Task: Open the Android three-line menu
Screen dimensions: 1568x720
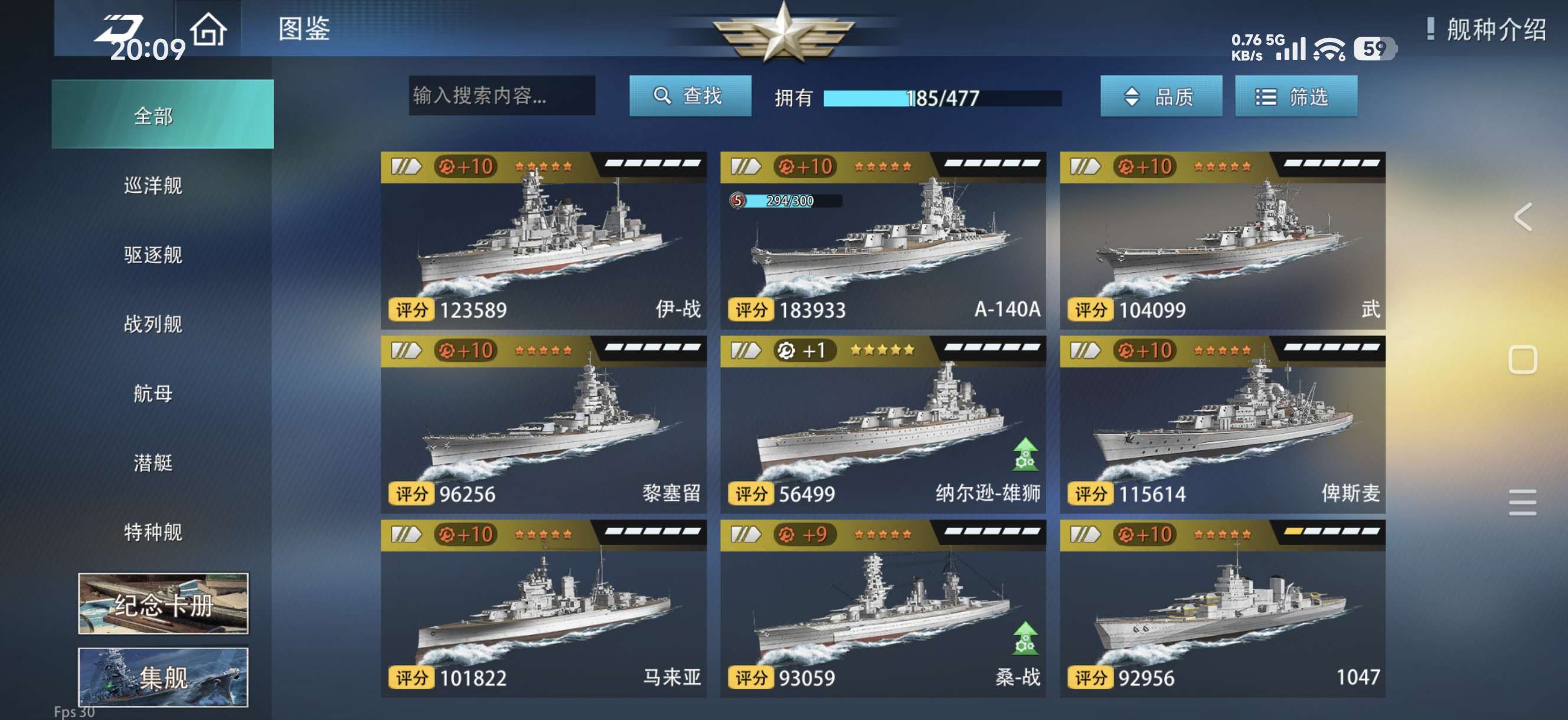Action: click(1523, 502)
